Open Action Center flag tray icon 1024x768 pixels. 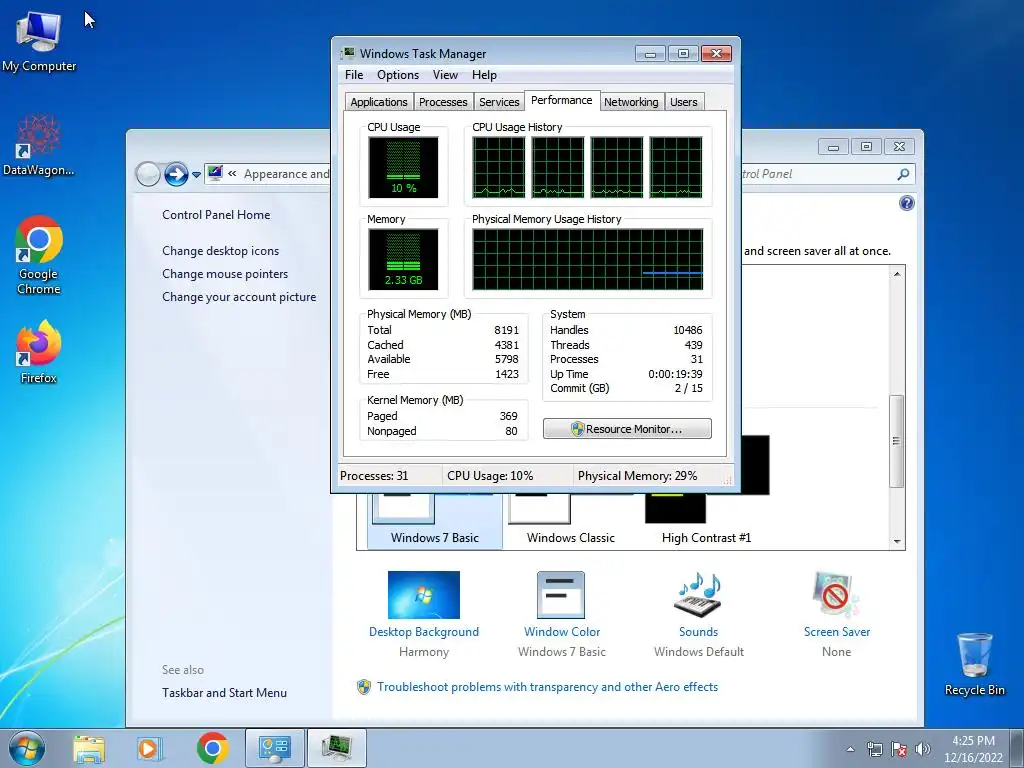[x=899, y=749]
